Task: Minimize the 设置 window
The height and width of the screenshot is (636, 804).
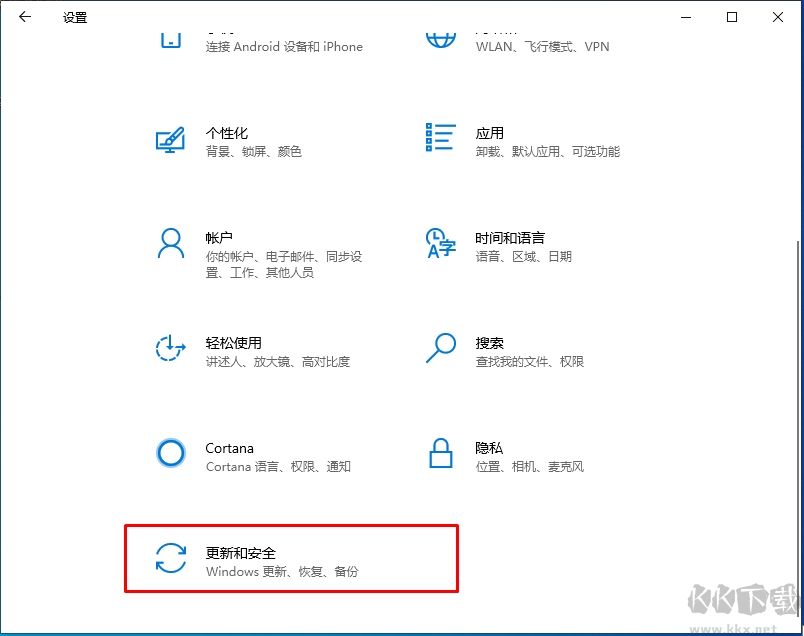Action: 686,17
